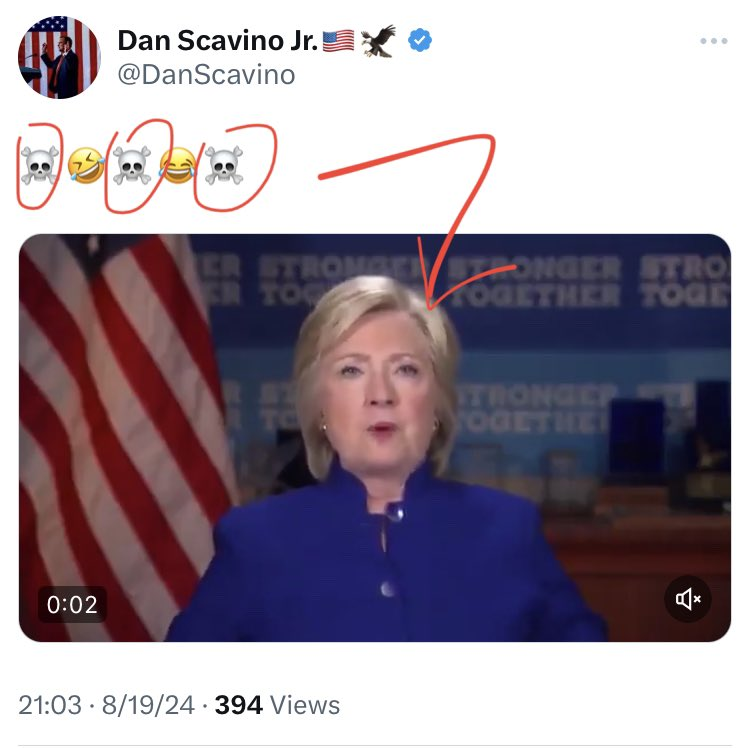The height and width of the screenshot is (748, 750).
Task: Click the American flag emoji beside the name
Action: [339, 41]
